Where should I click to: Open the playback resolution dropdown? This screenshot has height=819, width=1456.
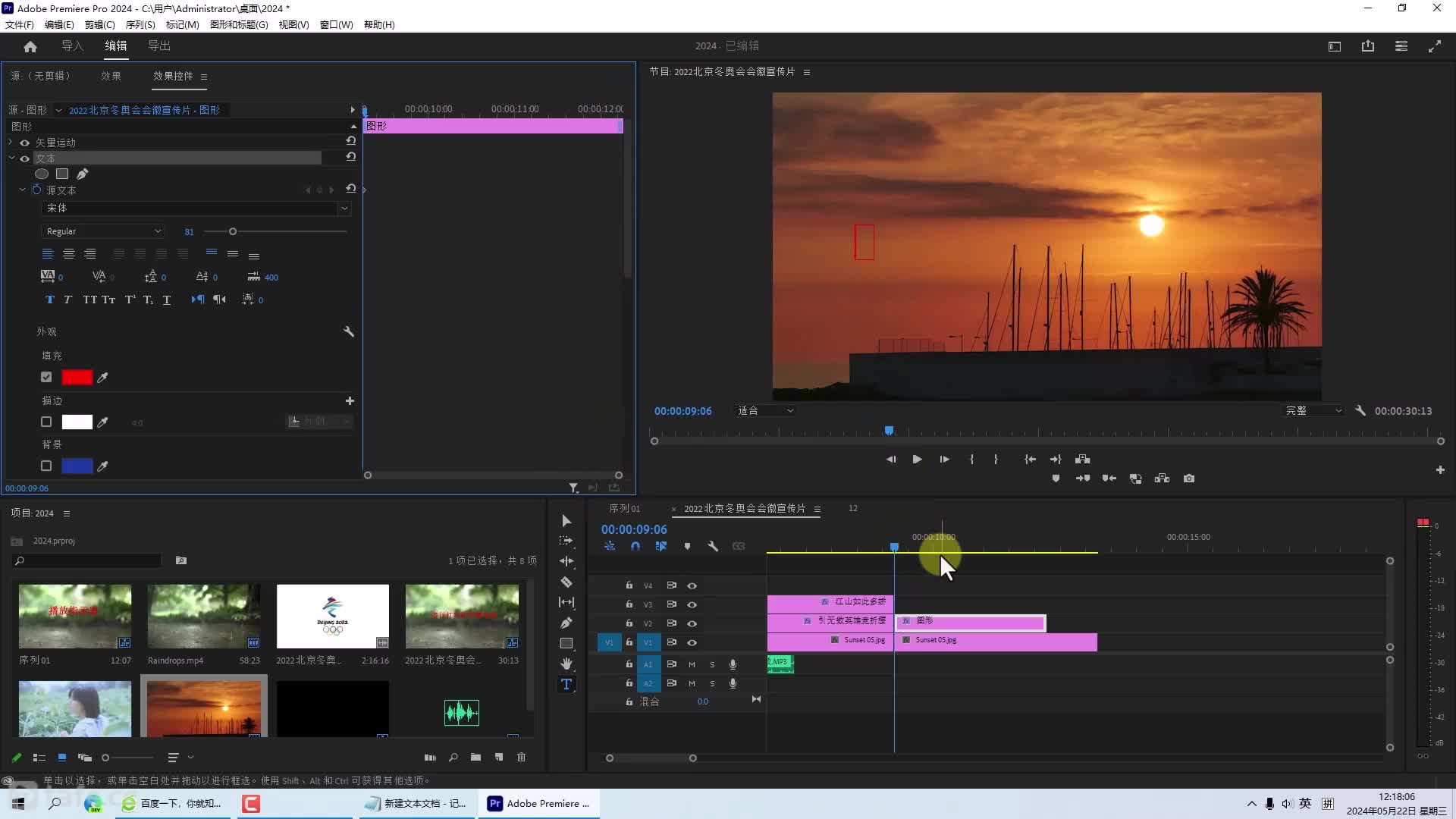[x=1313, y=410]
